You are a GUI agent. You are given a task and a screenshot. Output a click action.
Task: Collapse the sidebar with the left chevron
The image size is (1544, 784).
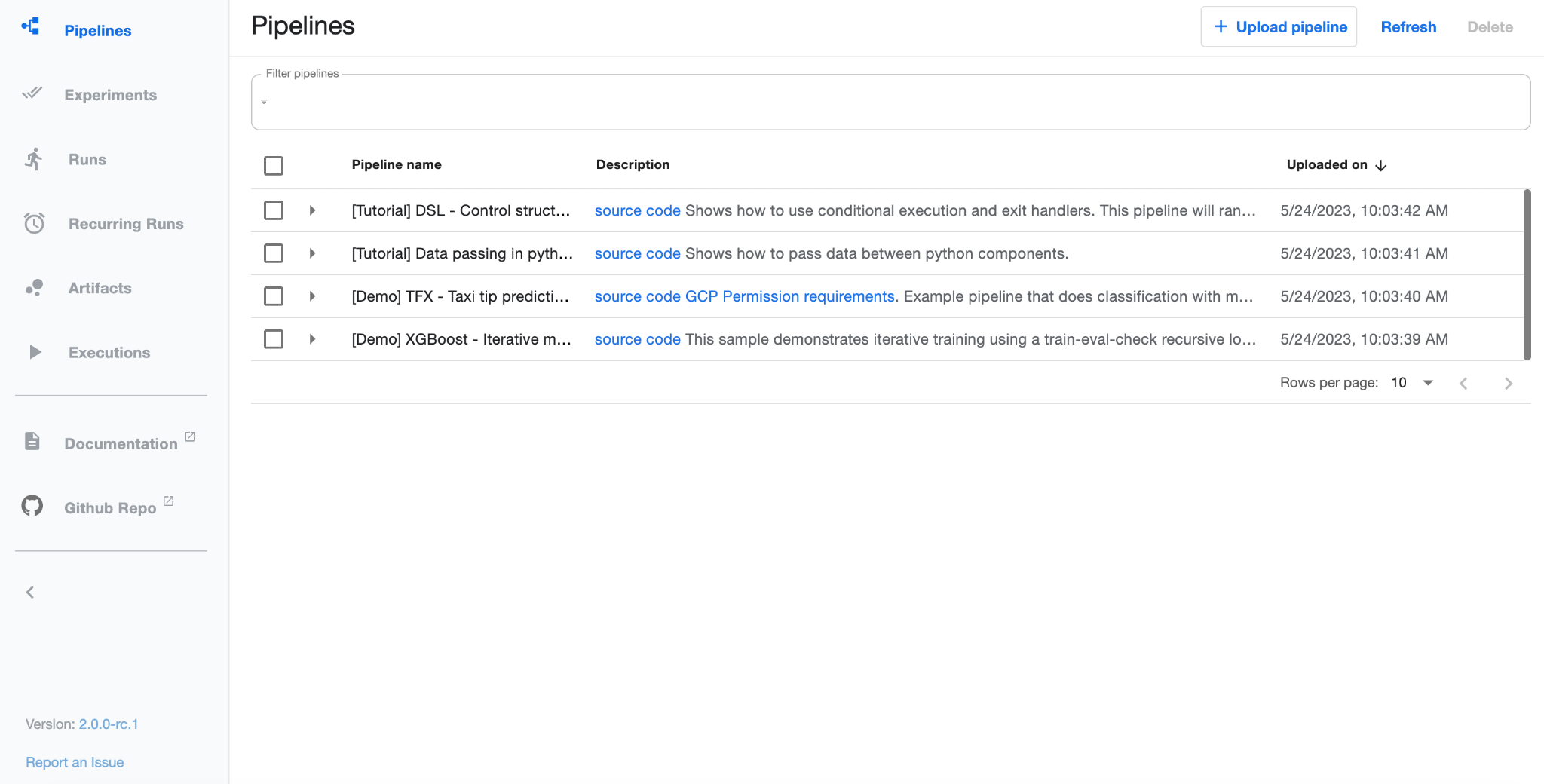pos(30,593)
